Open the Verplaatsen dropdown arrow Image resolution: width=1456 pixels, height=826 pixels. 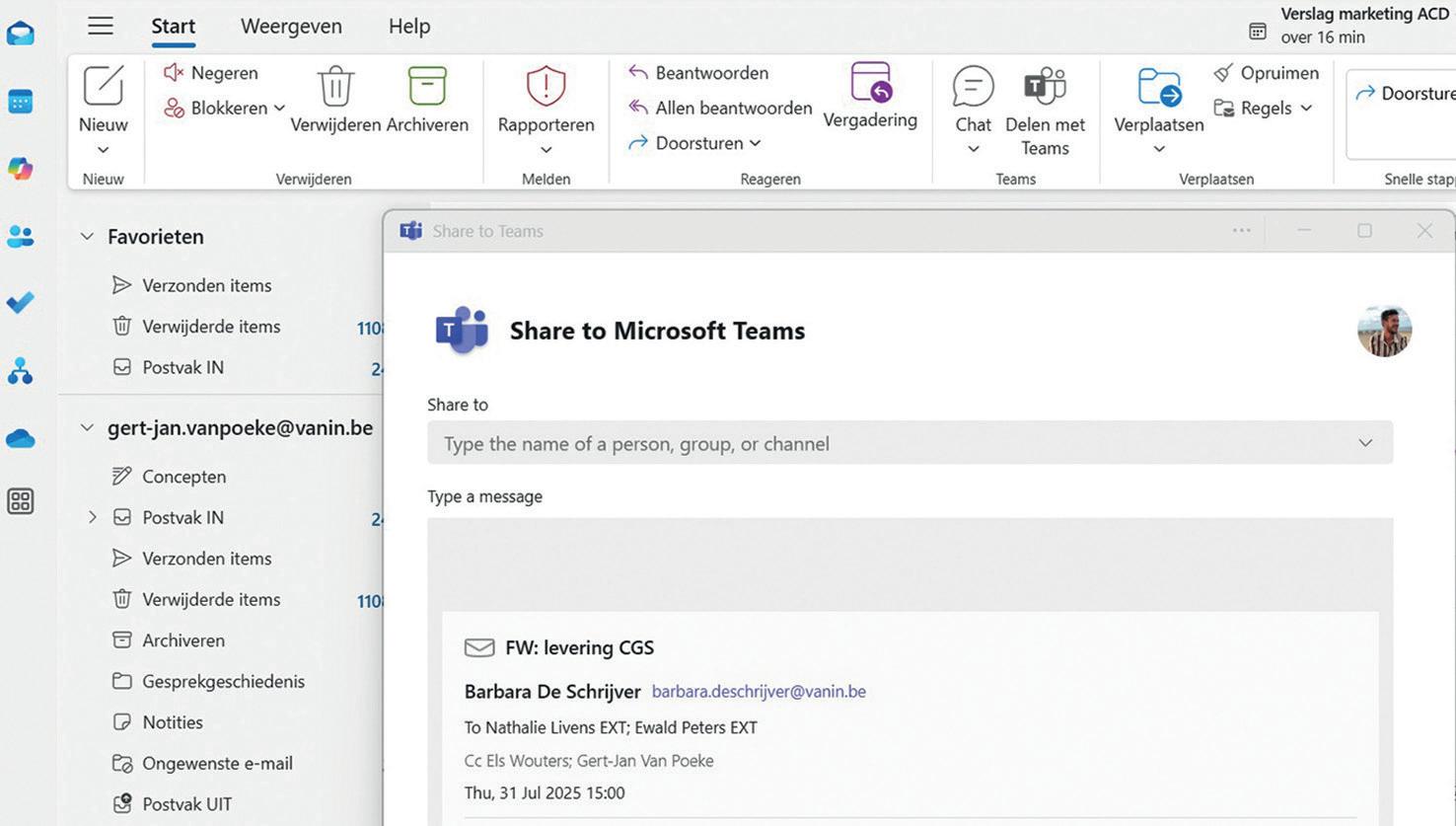pos(1159,149)
